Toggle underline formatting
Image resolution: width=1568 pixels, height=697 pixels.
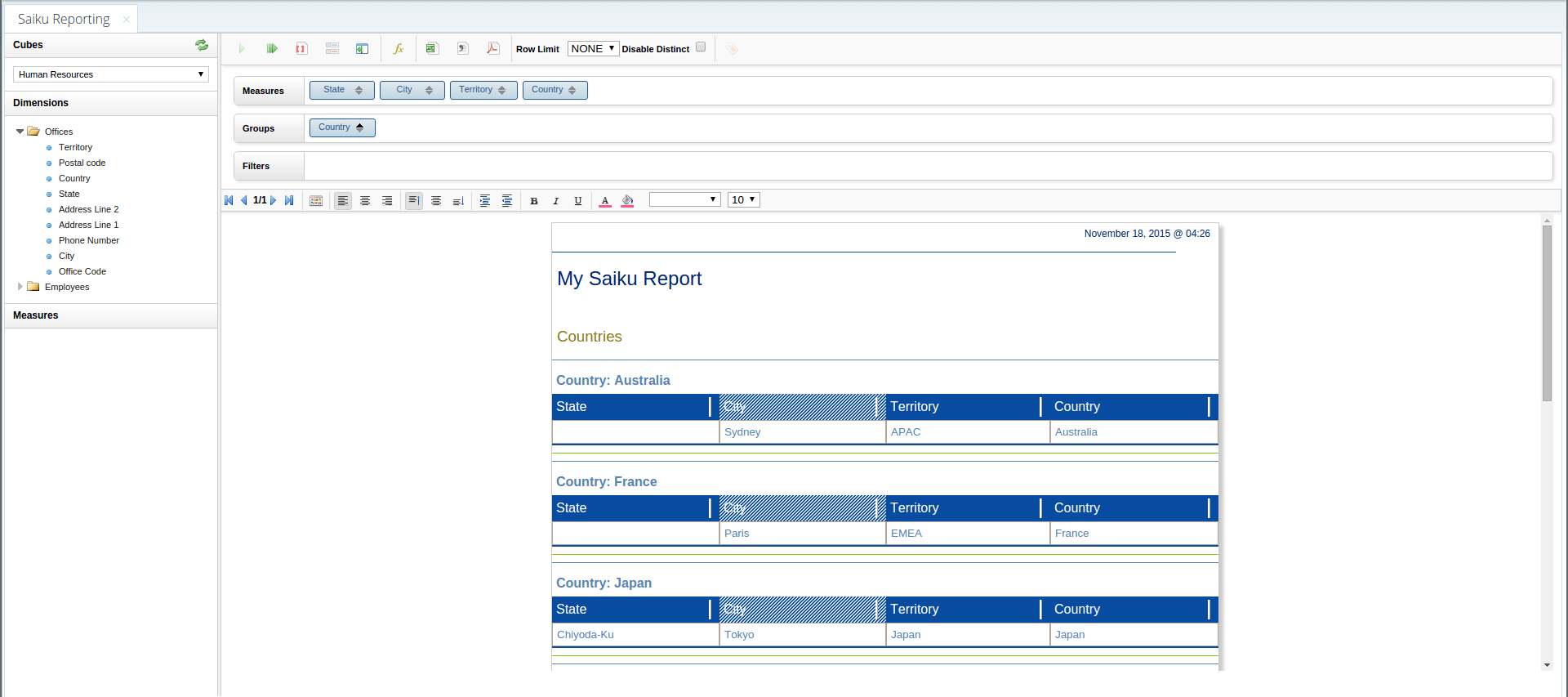click(x=578, y=201)
